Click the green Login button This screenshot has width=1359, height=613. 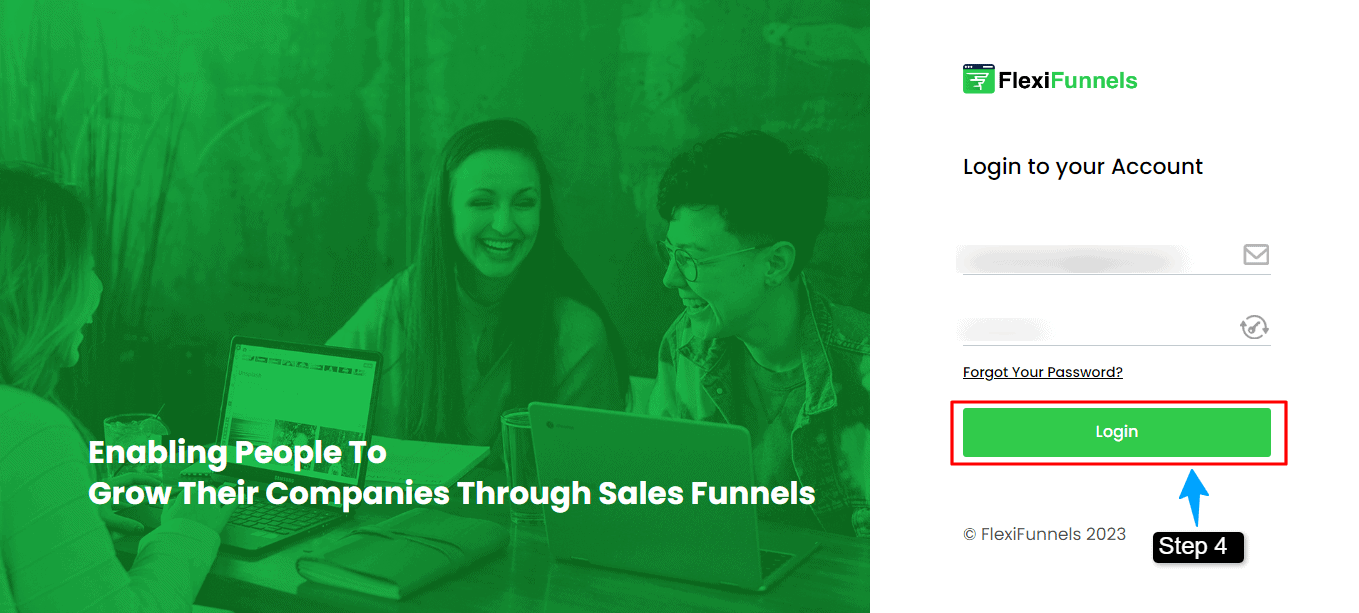pos(1116,432)
